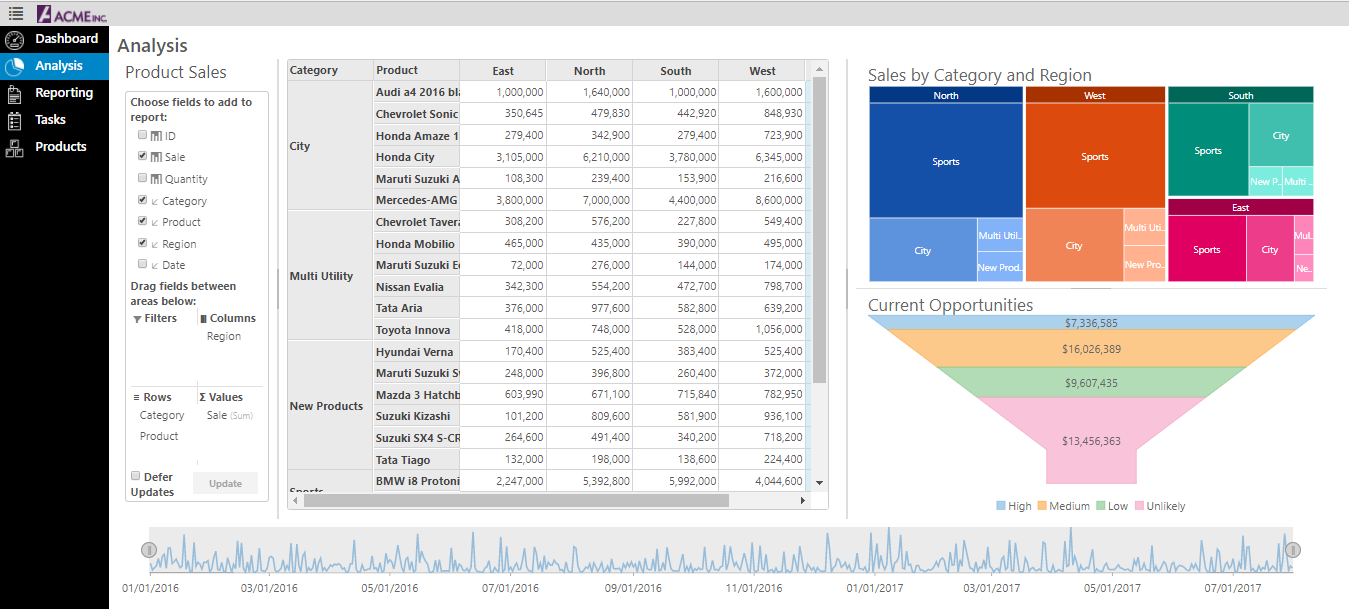Select the Product item in the Rows area
The height and width of the screenshot is (609, 1349).
click(159, 436)
